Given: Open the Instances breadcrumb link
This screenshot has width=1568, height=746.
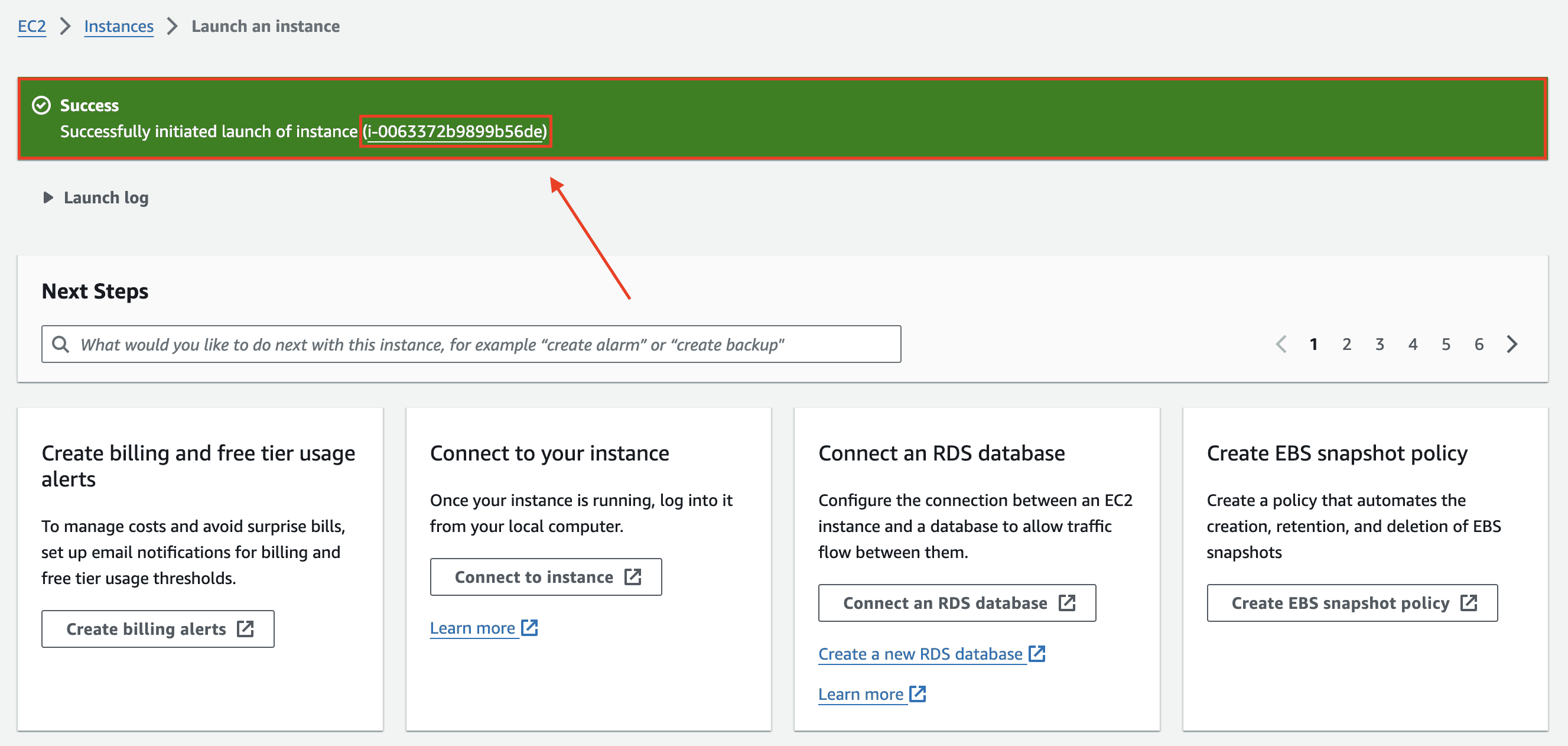Looking at the screenshot, I should pos(119,26).
